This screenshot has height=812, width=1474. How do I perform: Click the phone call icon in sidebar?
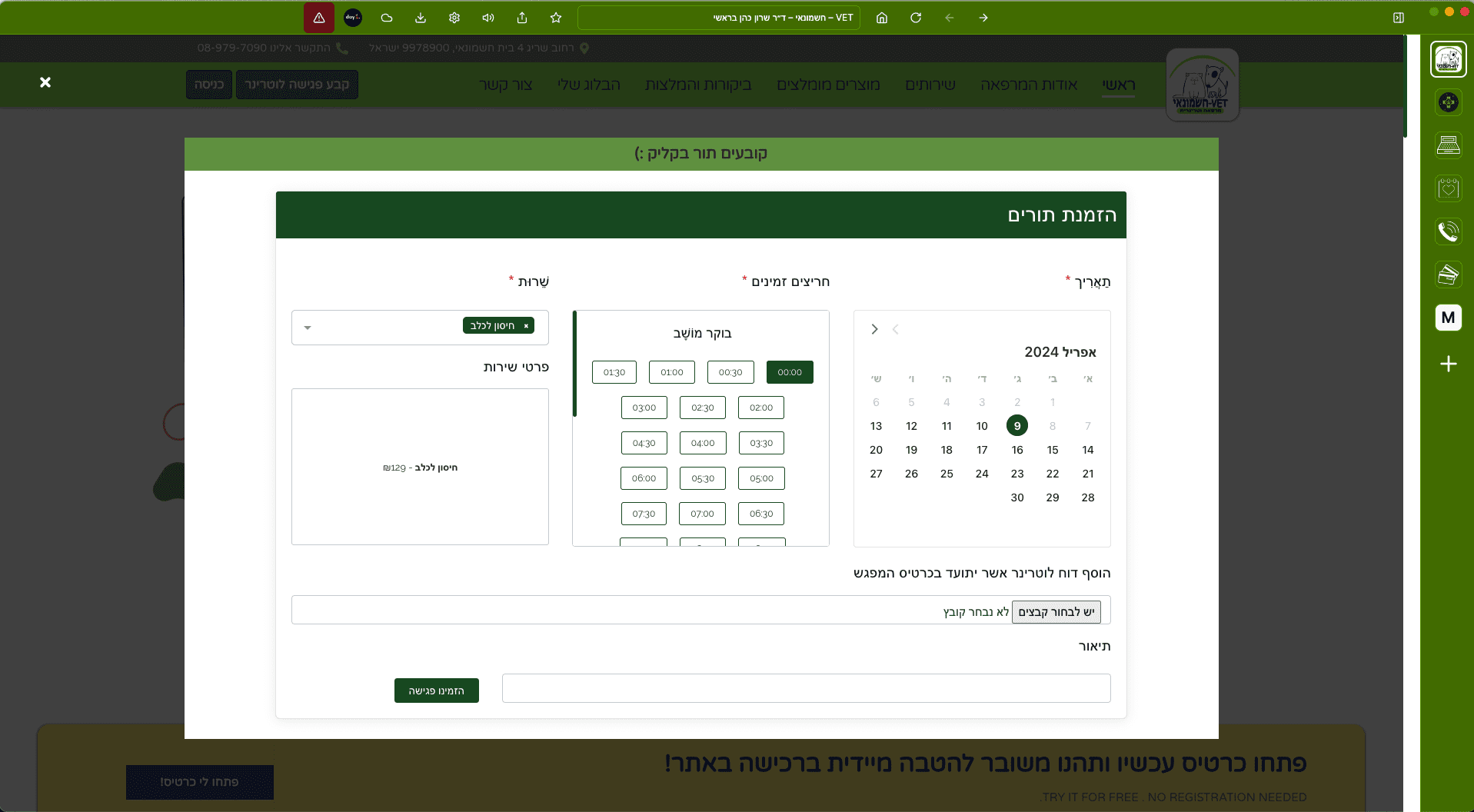point(1448,231)
